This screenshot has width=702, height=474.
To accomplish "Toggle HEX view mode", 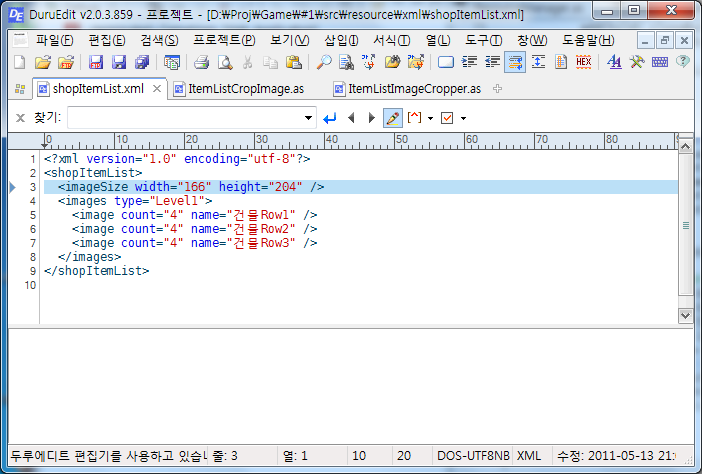I will (584, 62).
